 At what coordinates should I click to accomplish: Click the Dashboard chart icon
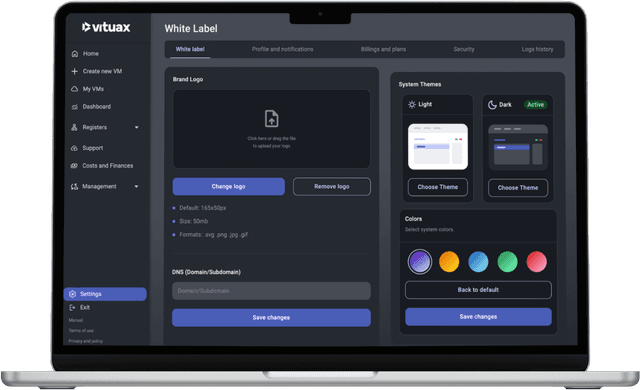point(74,107)
